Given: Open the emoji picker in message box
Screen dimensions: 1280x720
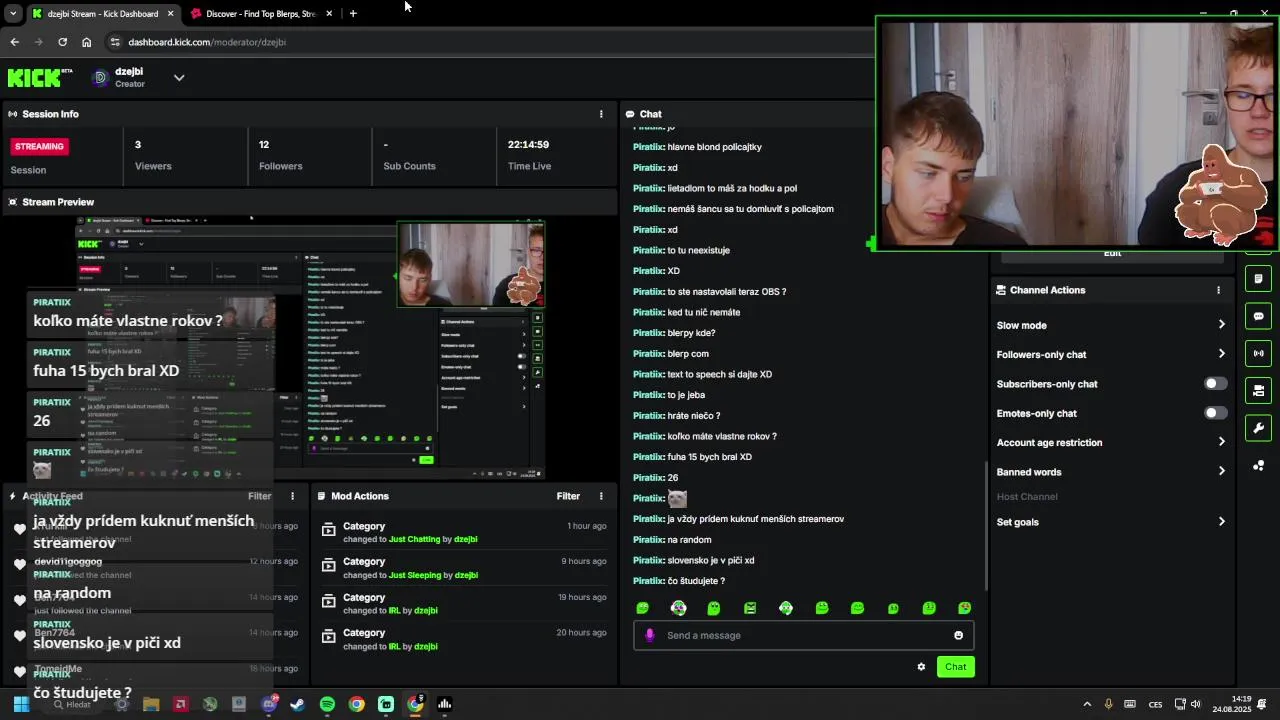Looking at the screenshot, I should [958, 635].
